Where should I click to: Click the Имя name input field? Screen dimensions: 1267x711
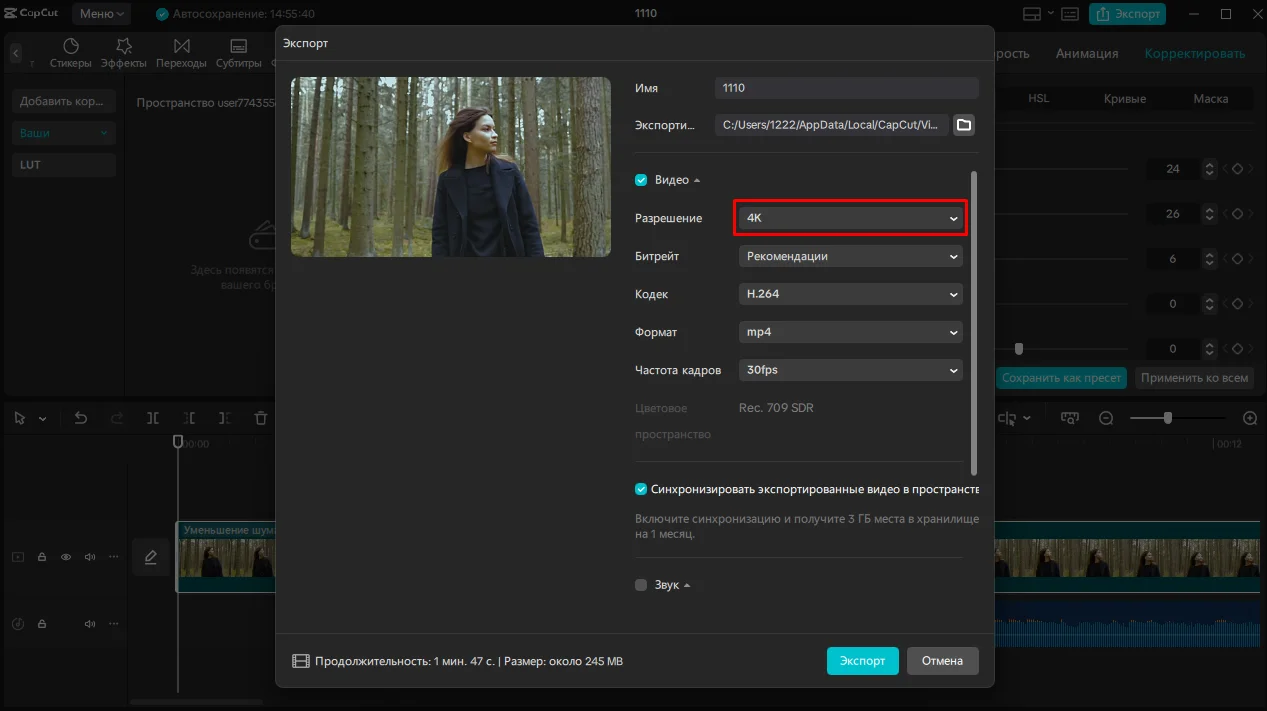(846, 88)
